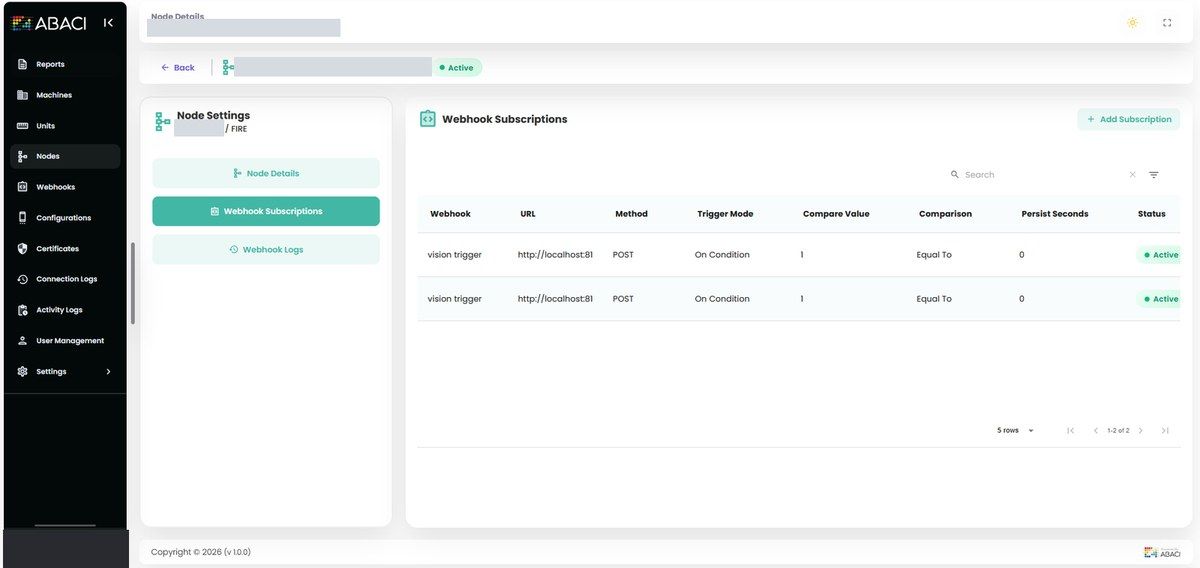Viewport: 1200px width, 568px height.
Task: Click the Active status badge in header
Action: click(457, 68)
